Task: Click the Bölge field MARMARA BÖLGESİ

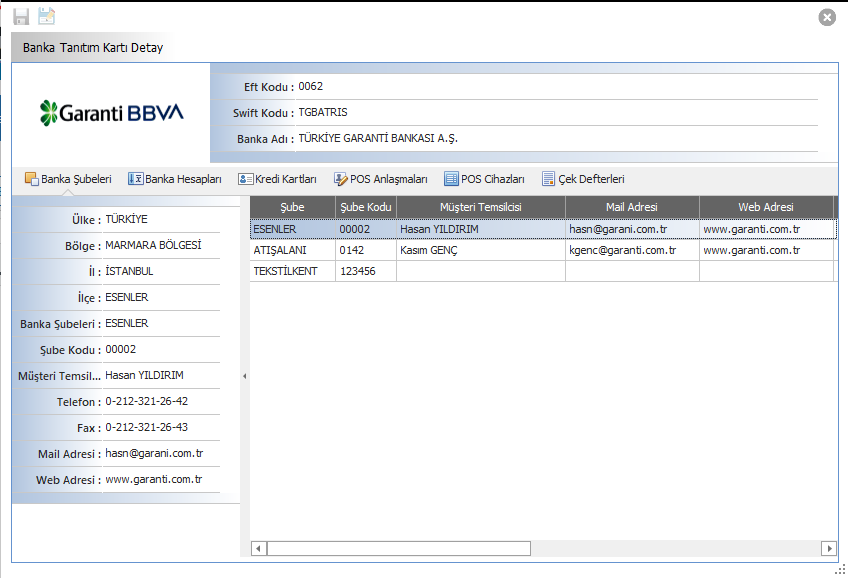Action: [161, 245]
